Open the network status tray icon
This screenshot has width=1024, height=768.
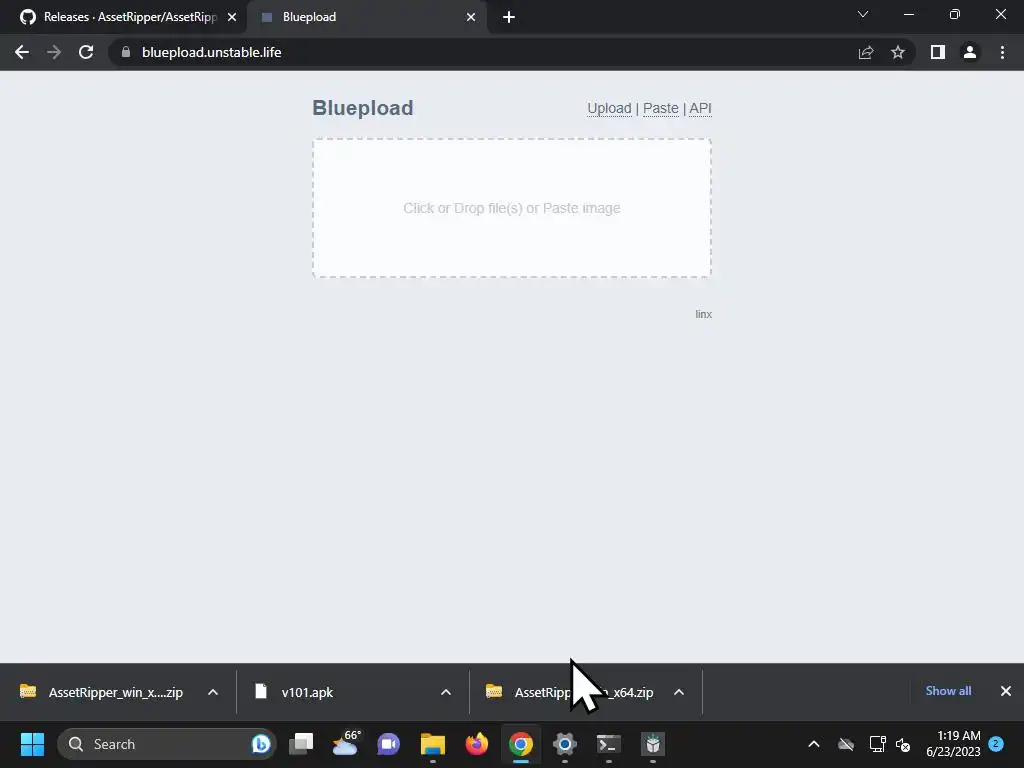tap(877, 744)
